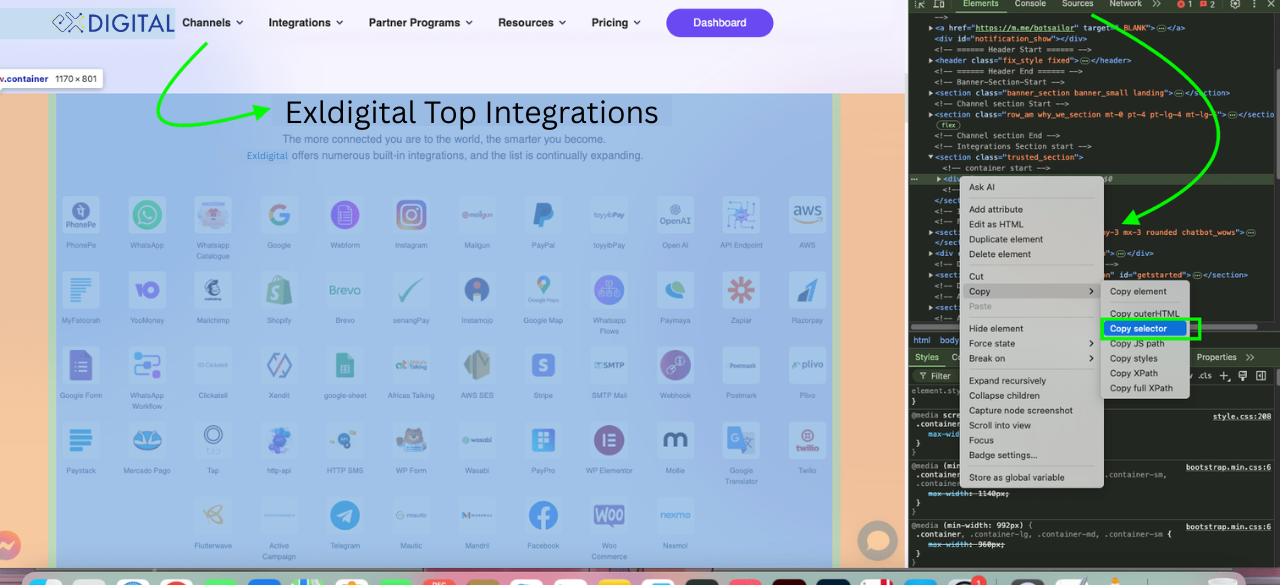1280x585 pixels.
Task: Open the Plivo integration icon
Action: (807, 365)
